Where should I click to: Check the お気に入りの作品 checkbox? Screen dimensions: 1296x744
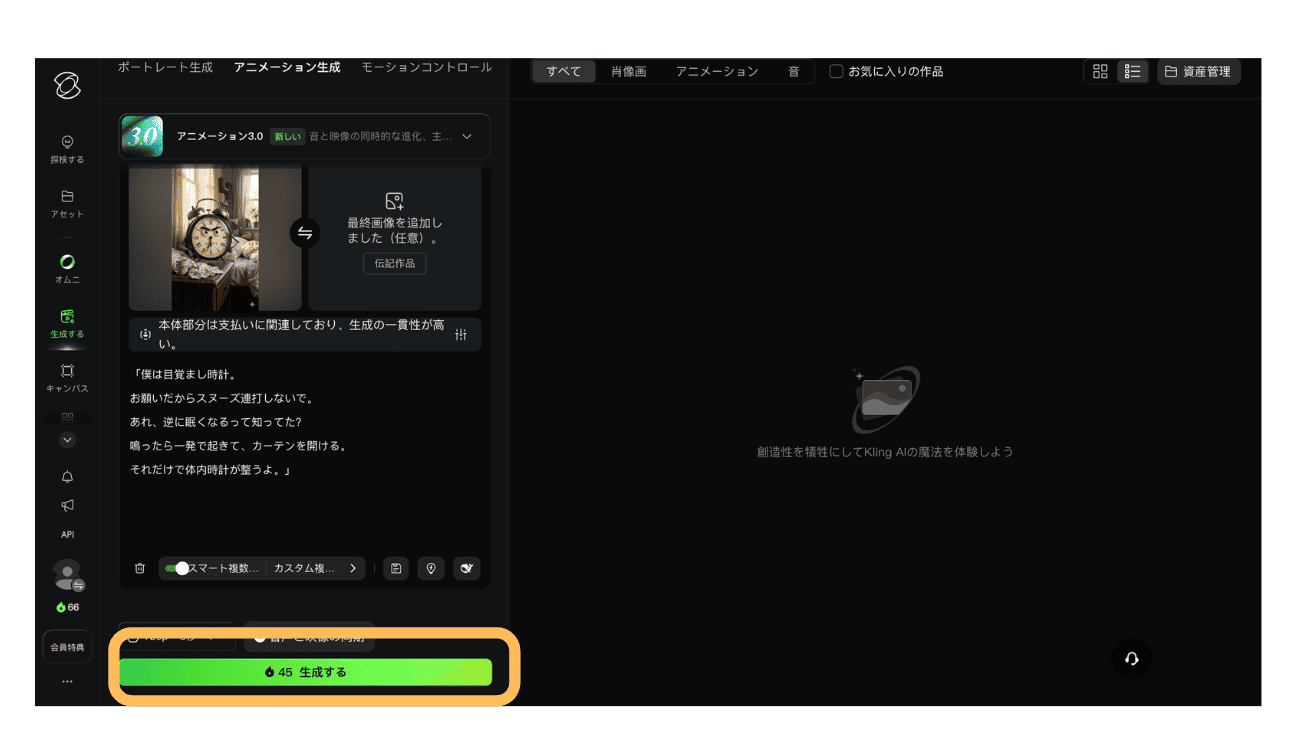[x=836, y=72]
